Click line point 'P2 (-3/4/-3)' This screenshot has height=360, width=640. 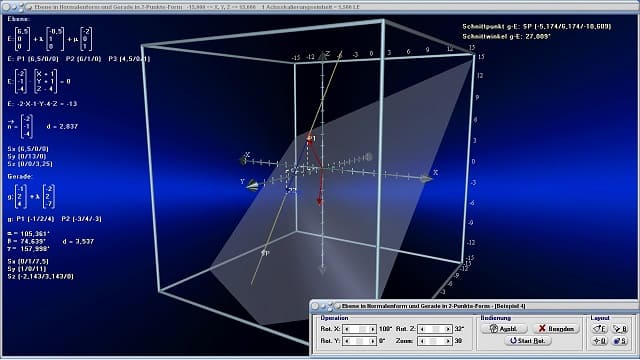coord(82,219)
